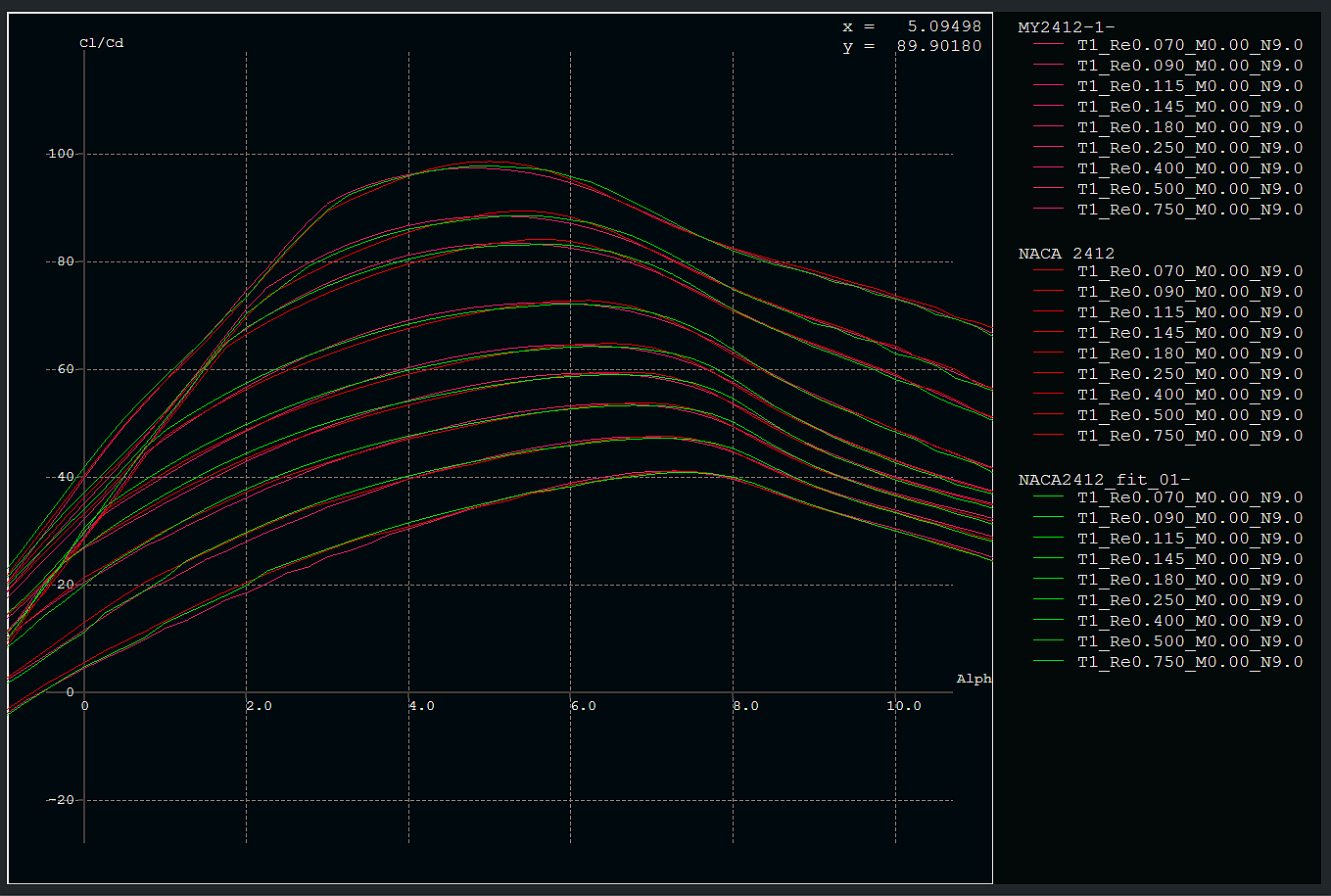The height and width of the screenshot is (896, 1331).
Task: Click the 60 y-axis tick label
Action: (64, 369)
